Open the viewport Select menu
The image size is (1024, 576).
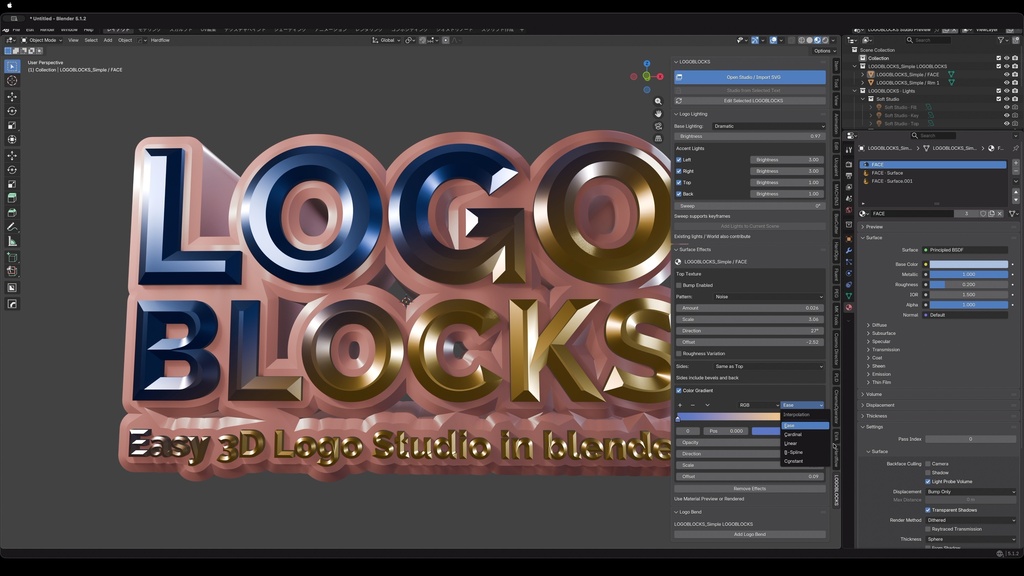pyautogui.click(x=91, y=40)
